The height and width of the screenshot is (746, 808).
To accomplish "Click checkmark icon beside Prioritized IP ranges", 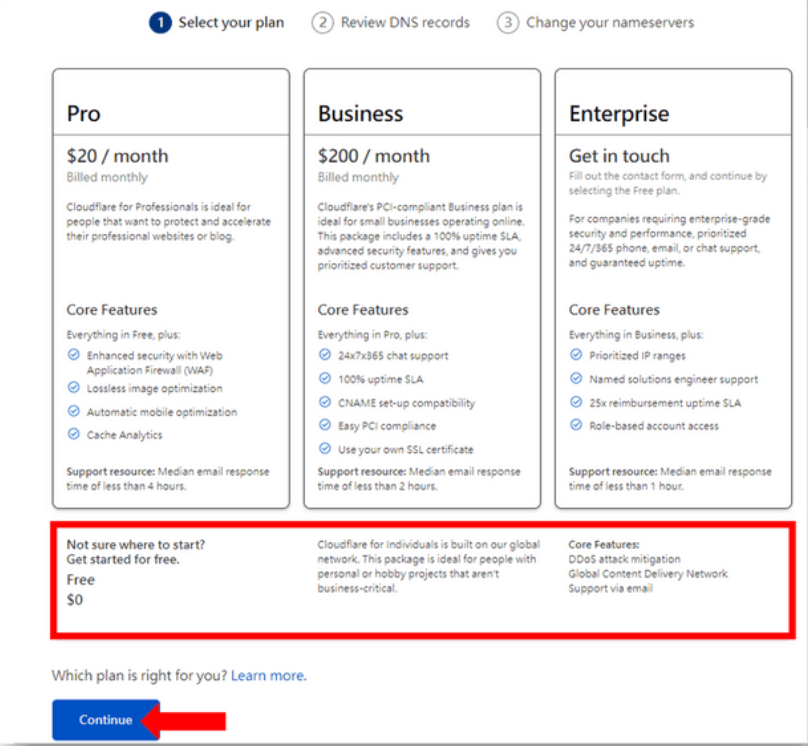I will (x=575, y=355).
